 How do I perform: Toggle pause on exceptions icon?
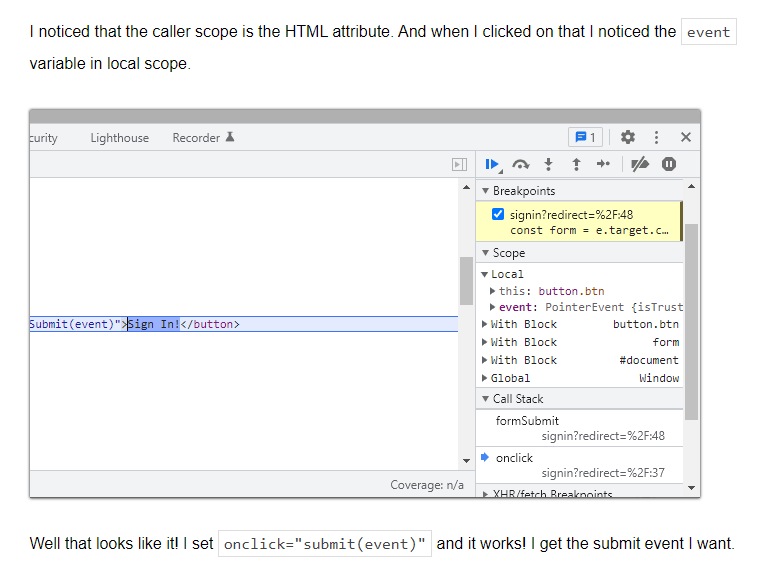pos(669,164)
